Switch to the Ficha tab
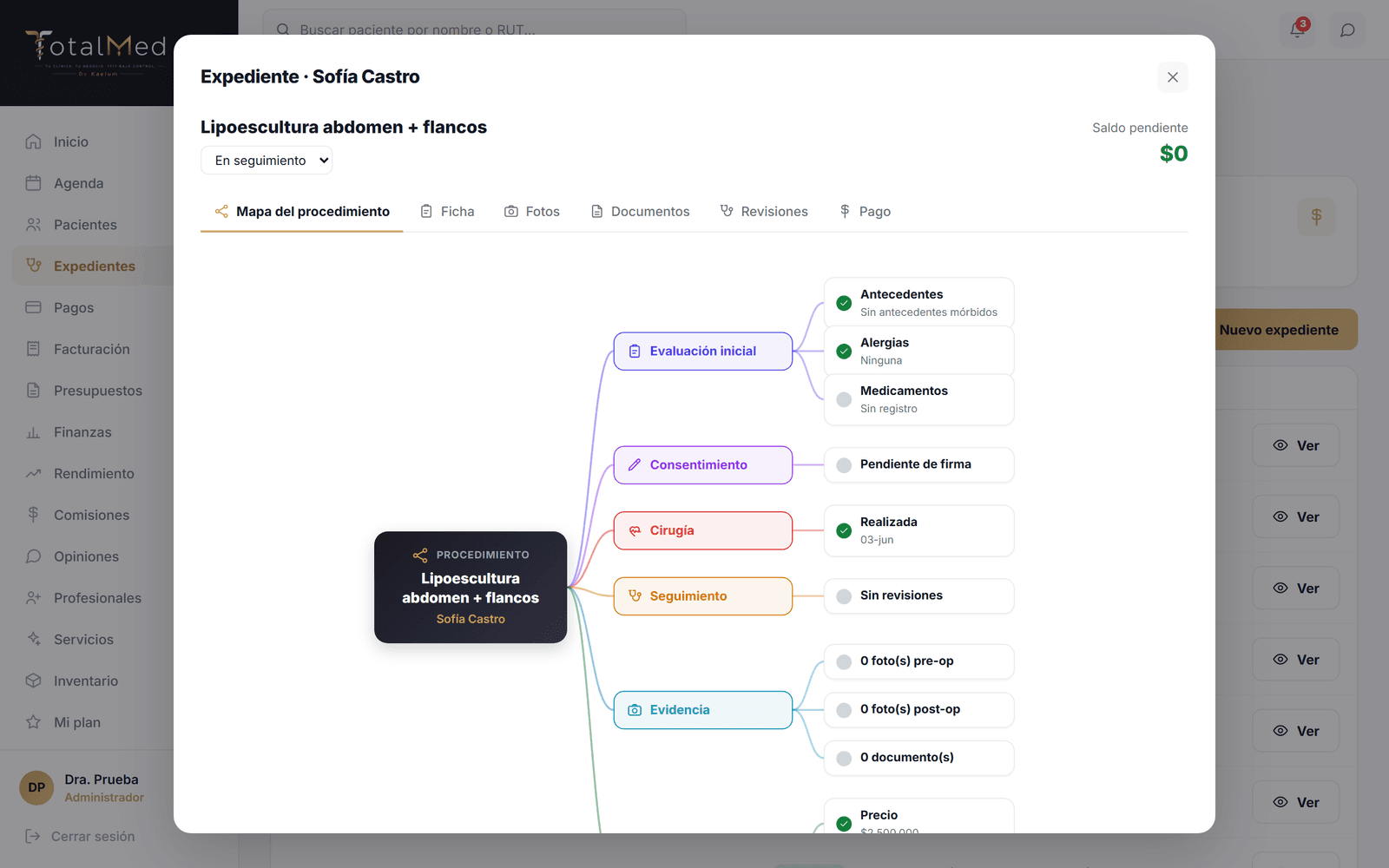 click(447, 212)
